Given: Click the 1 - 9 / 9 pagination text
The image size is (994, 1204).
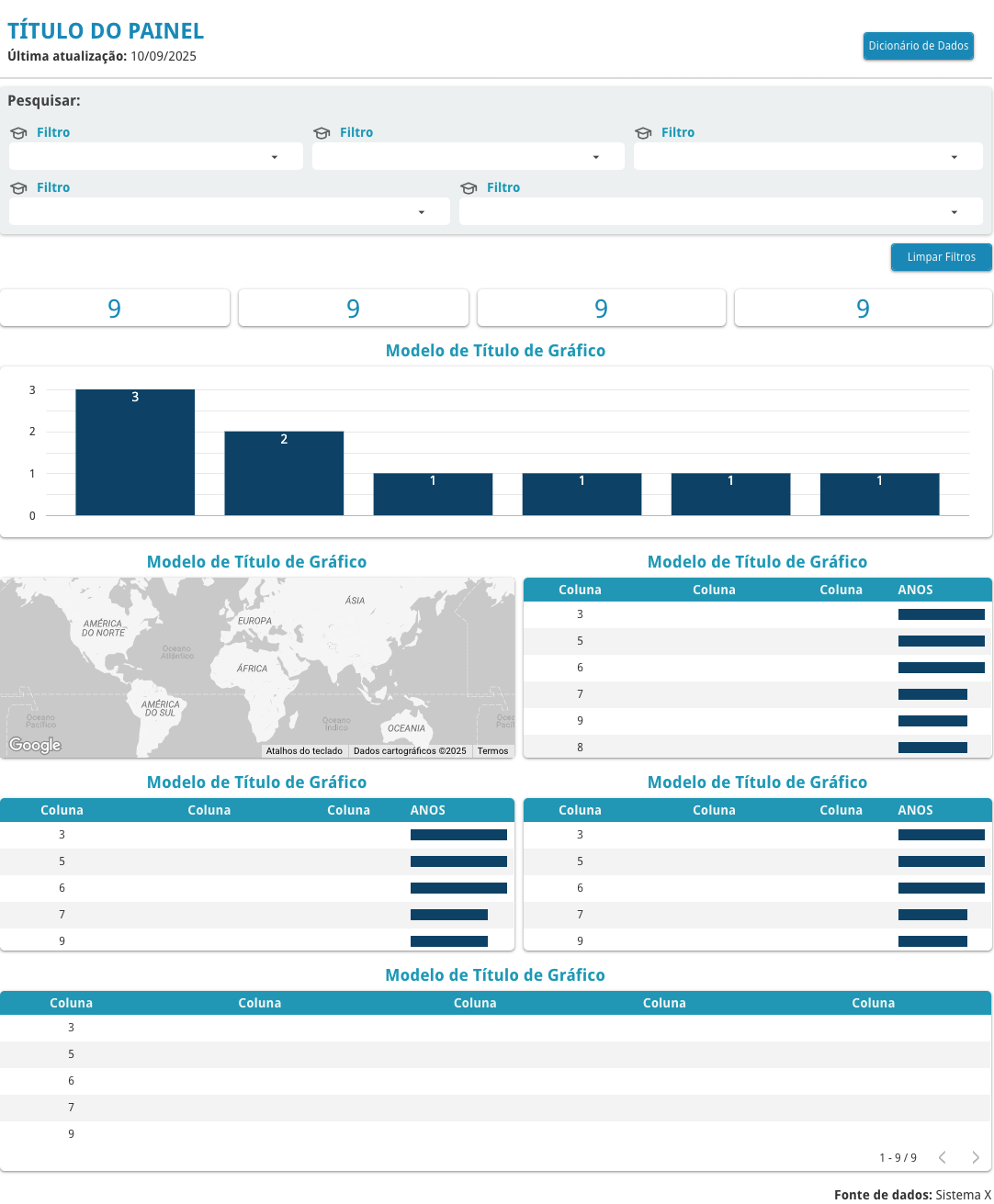Looking at the screenshot, I should tap(898, 1158).
